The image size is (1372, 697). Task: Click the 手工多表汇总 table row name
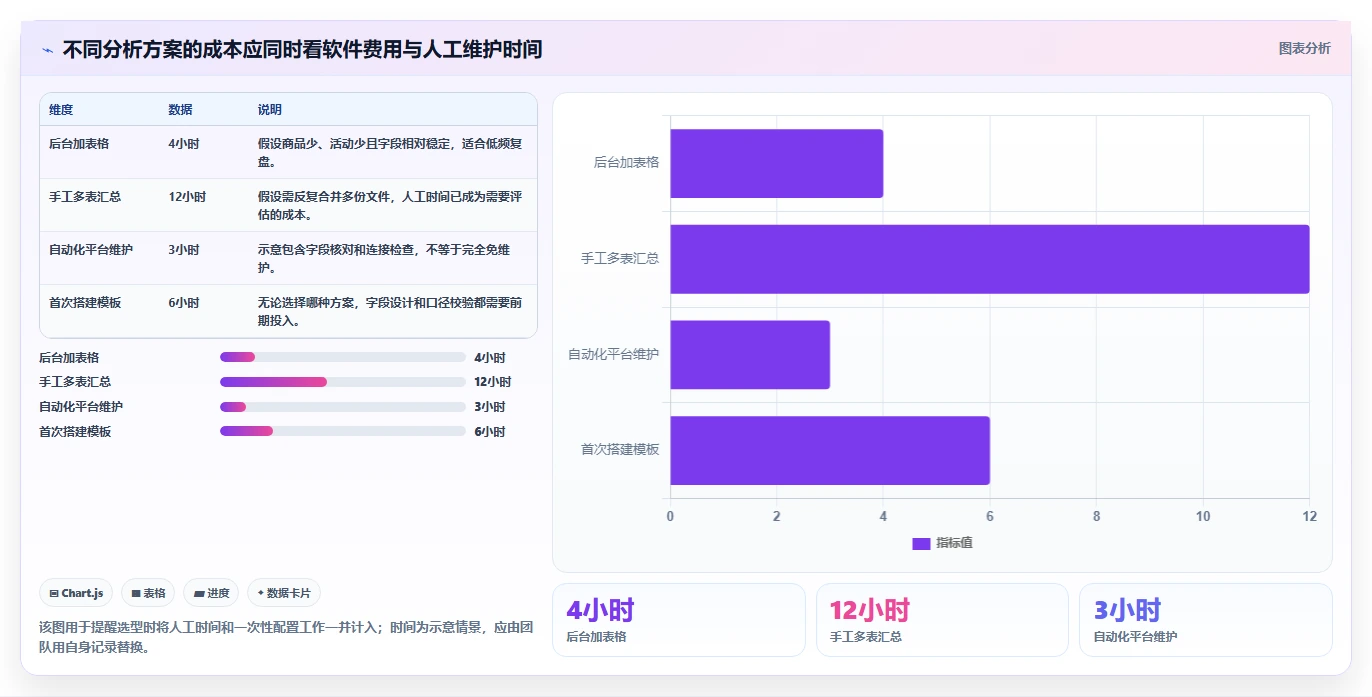pos(85,197)
